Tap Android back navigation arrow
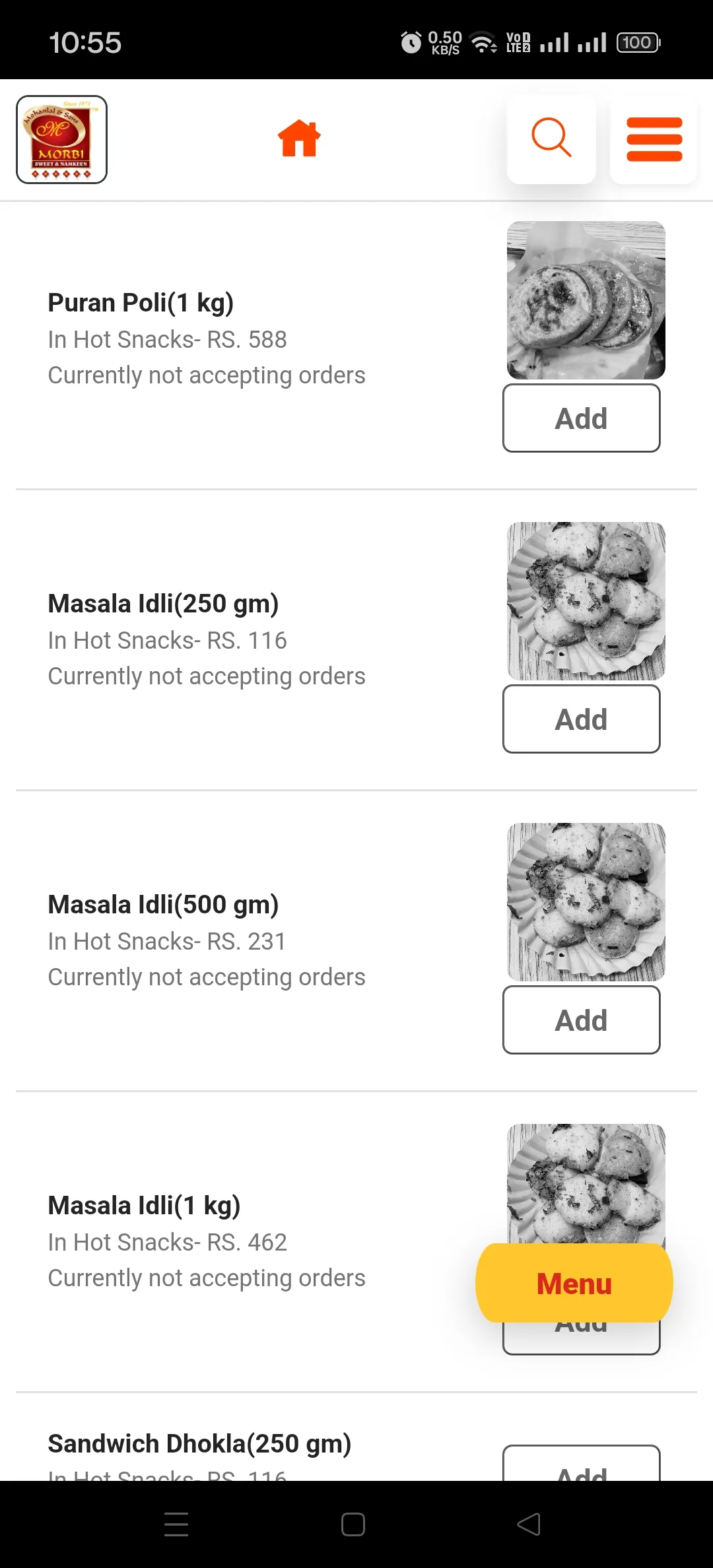The height and width of the screenshot is (1568, 713). pos(529,1524)
